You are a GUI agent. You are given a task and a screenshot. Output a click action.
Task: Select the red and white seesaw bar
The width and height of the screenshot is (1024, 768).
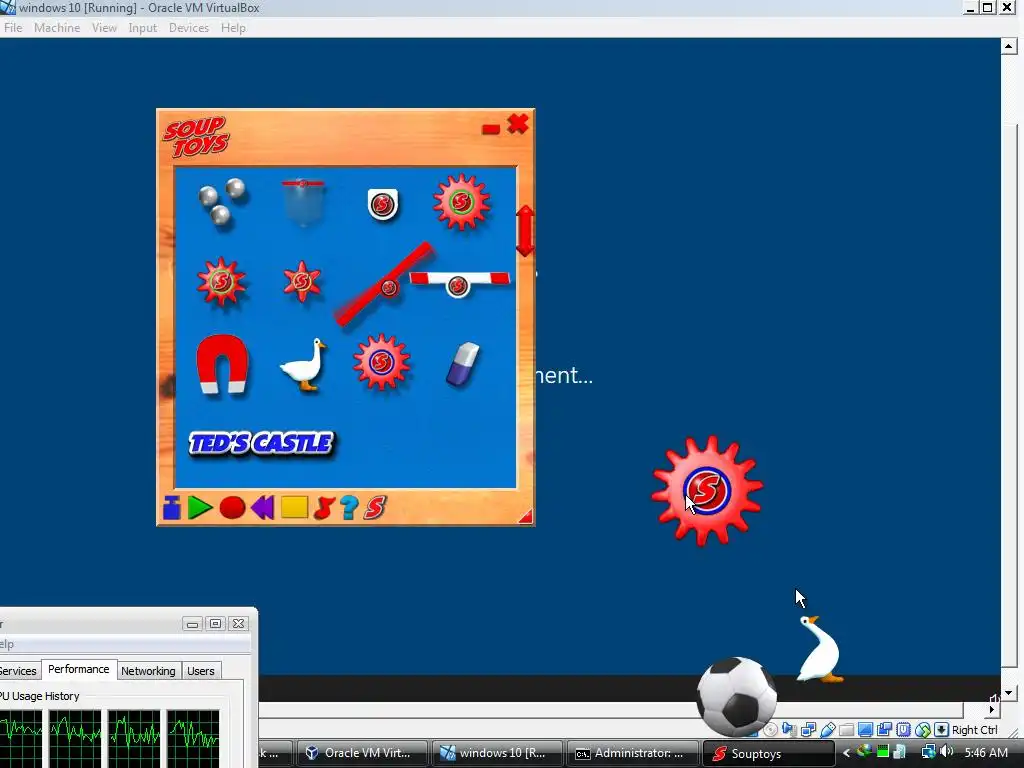coord(459,283)
